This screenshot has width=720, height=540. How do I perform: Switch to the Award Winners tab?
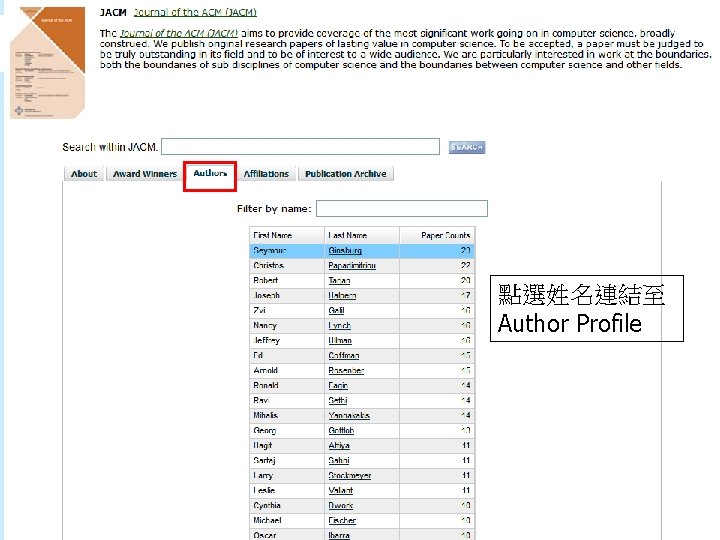tap(145, 174)
